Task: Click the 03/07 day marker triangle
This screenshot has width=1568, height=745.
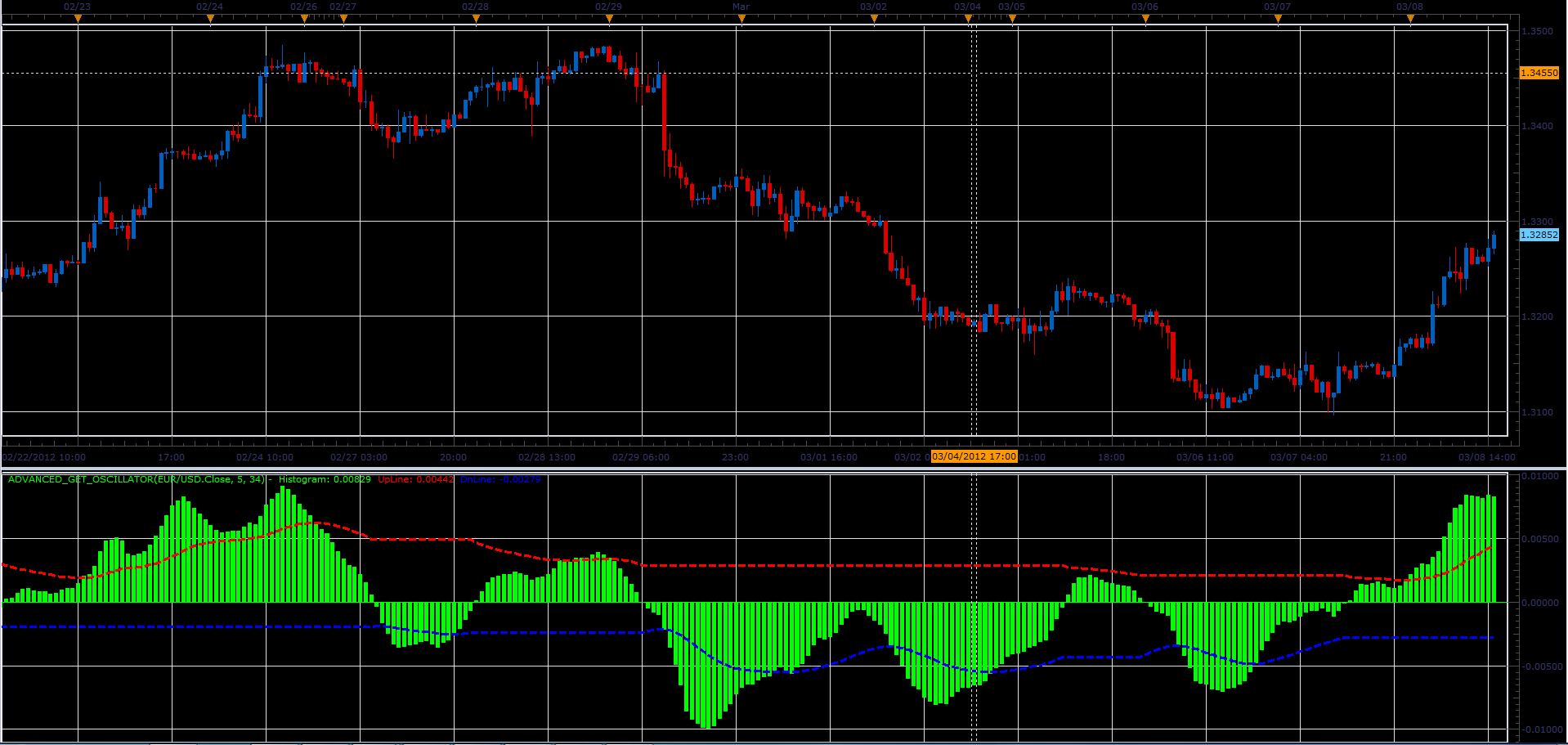Action: point(1278,18)
